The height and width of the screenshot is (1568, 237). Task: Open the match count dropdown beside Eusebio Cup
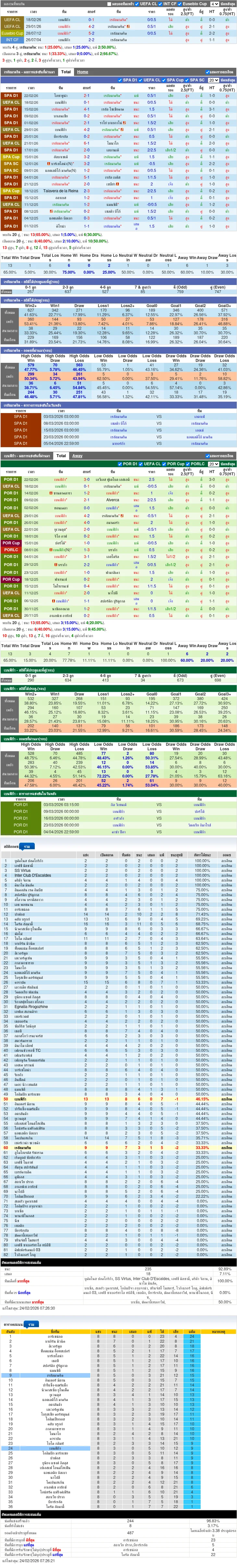pos(215,4)
